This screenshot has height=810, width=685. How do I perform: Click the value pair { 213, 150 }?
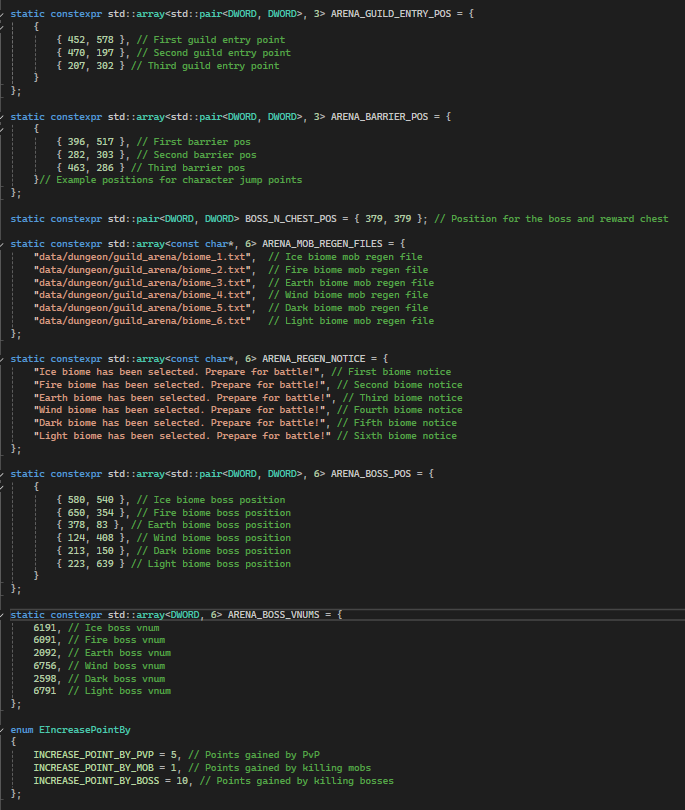[x=90, y=551]
